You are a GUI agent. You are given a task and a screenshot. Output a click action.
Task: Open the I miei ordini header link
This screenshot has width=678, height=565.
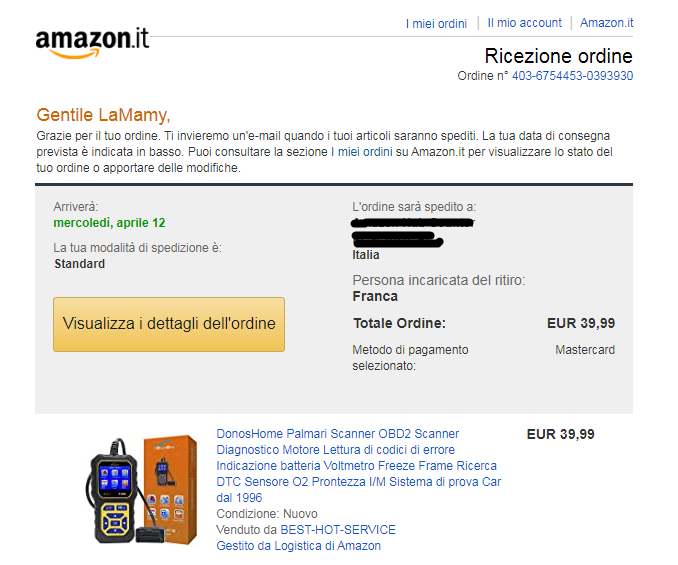436,23
